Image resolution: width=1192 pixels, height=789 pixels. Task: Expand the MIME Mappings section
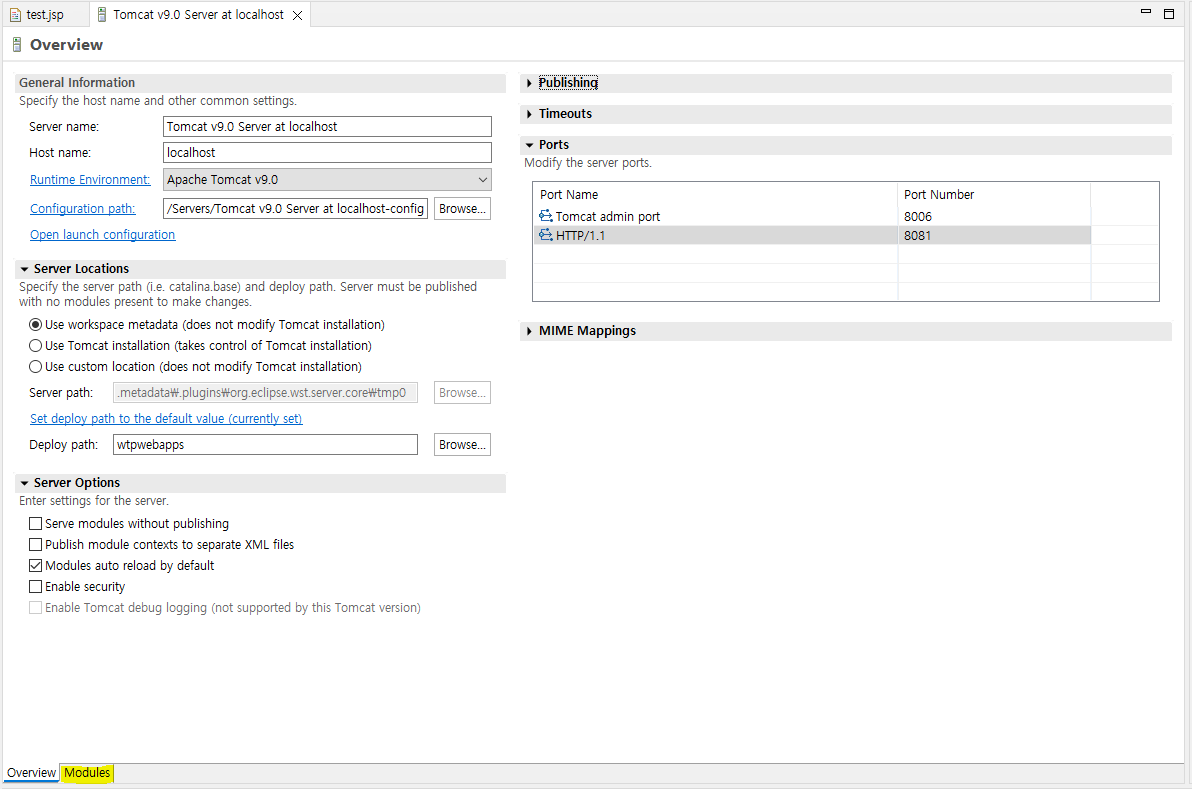529,331
